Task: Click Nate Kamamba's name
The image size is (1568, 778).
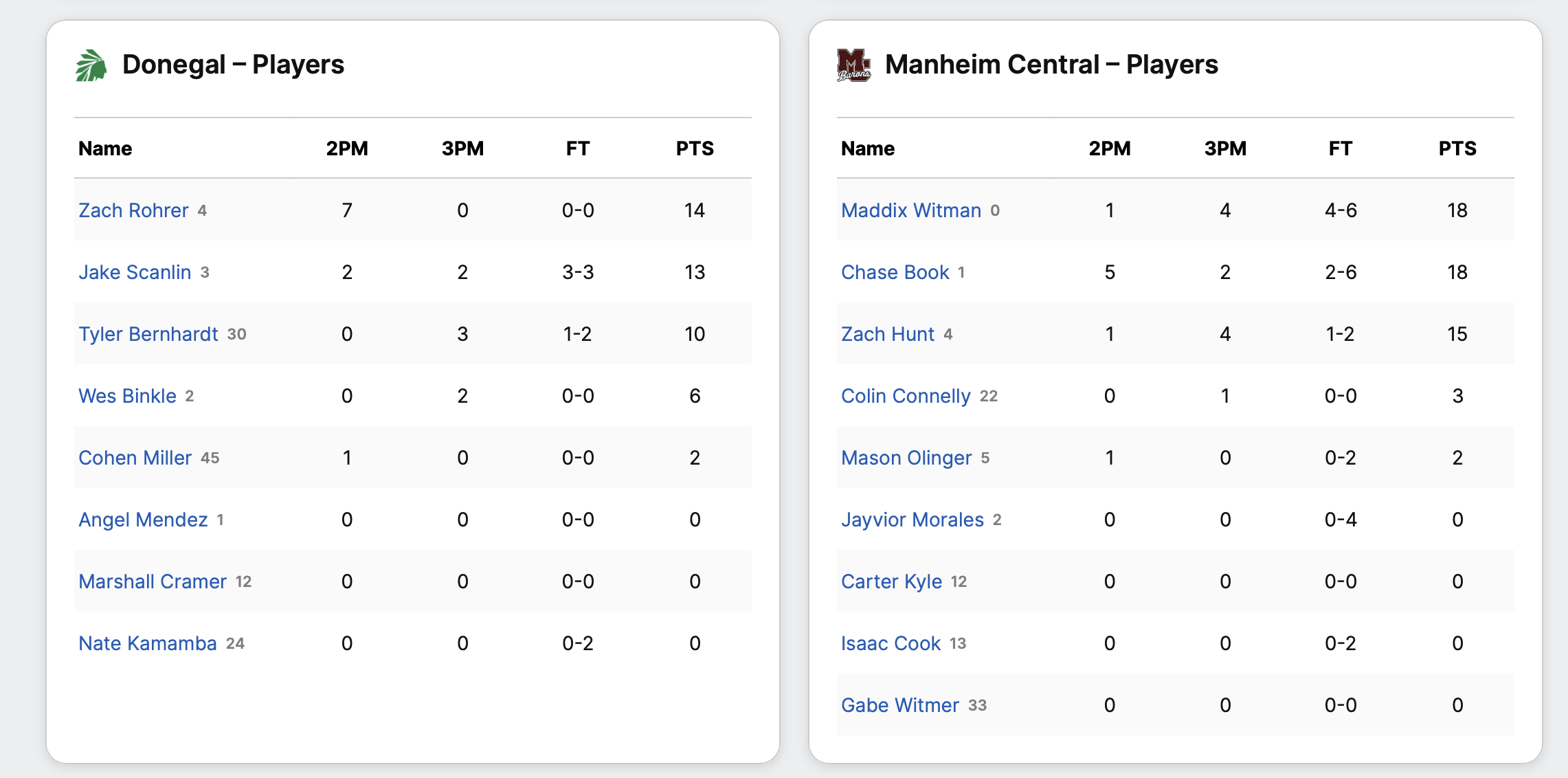Action: click(147, 643)
